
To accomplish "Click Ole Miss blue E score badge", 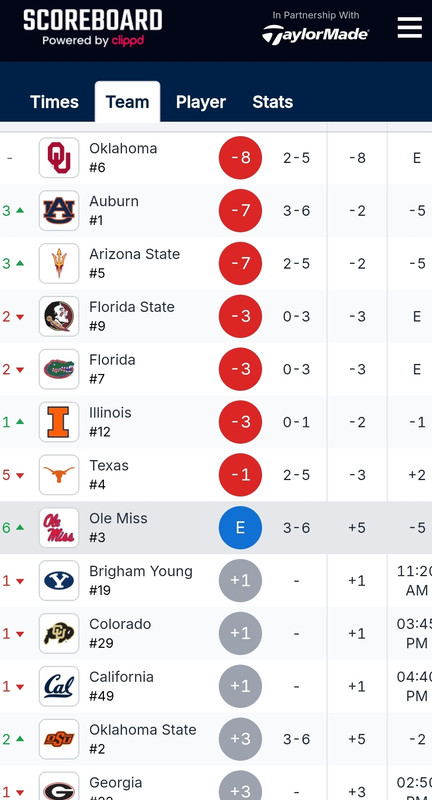I will (x=240, y=528).
